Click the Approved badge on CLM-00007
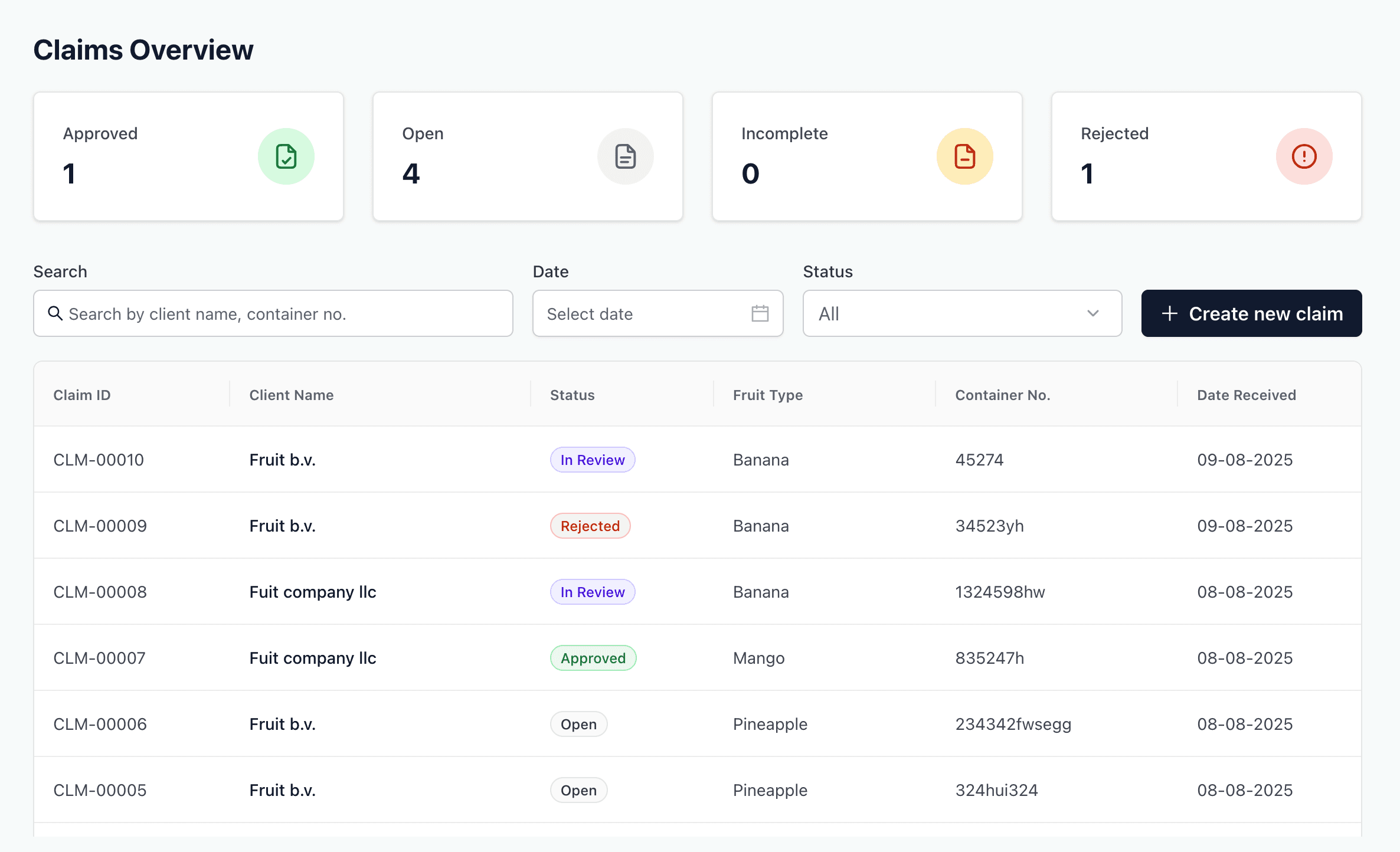Viewport: 1400px width, 852px height. pyautogui.click(x=593, y=658)
